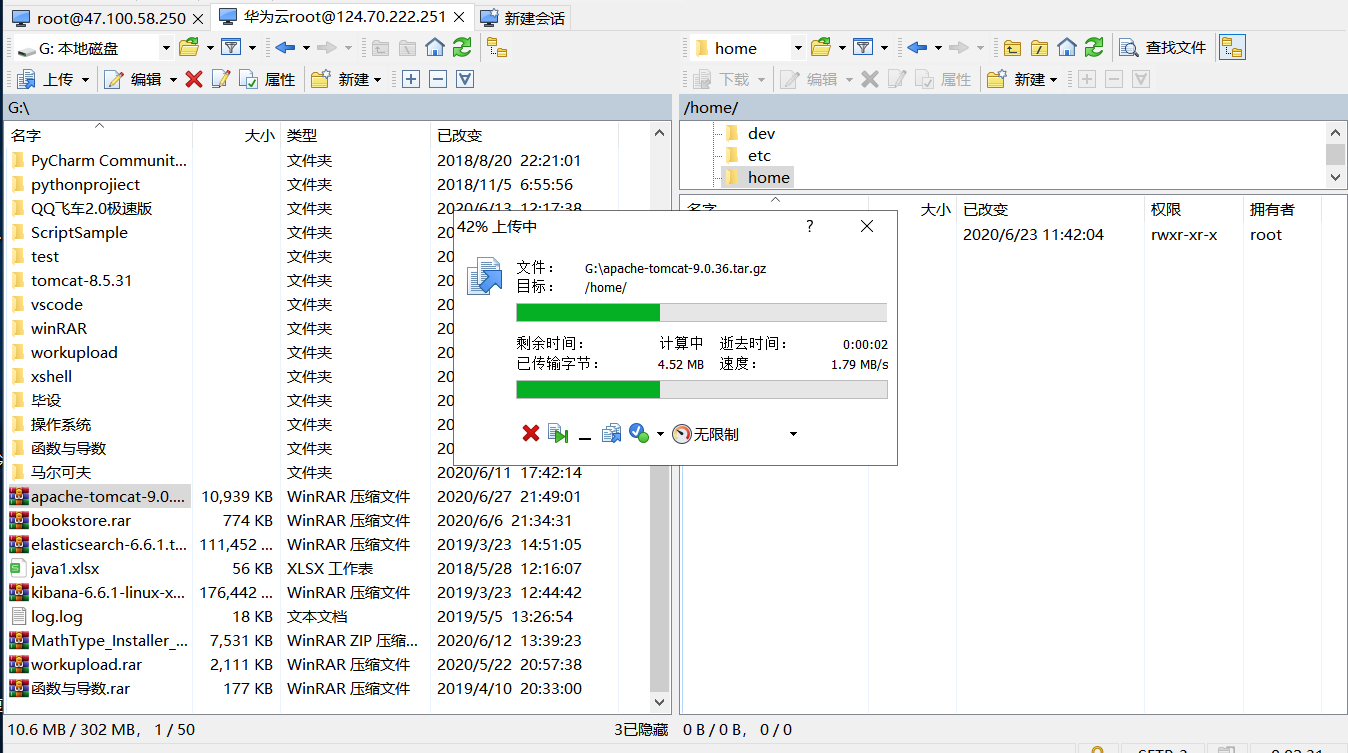Screen dimensions: 1348x753
Task: Click the once-done action checkmark icon
Action: click(640, 433)
